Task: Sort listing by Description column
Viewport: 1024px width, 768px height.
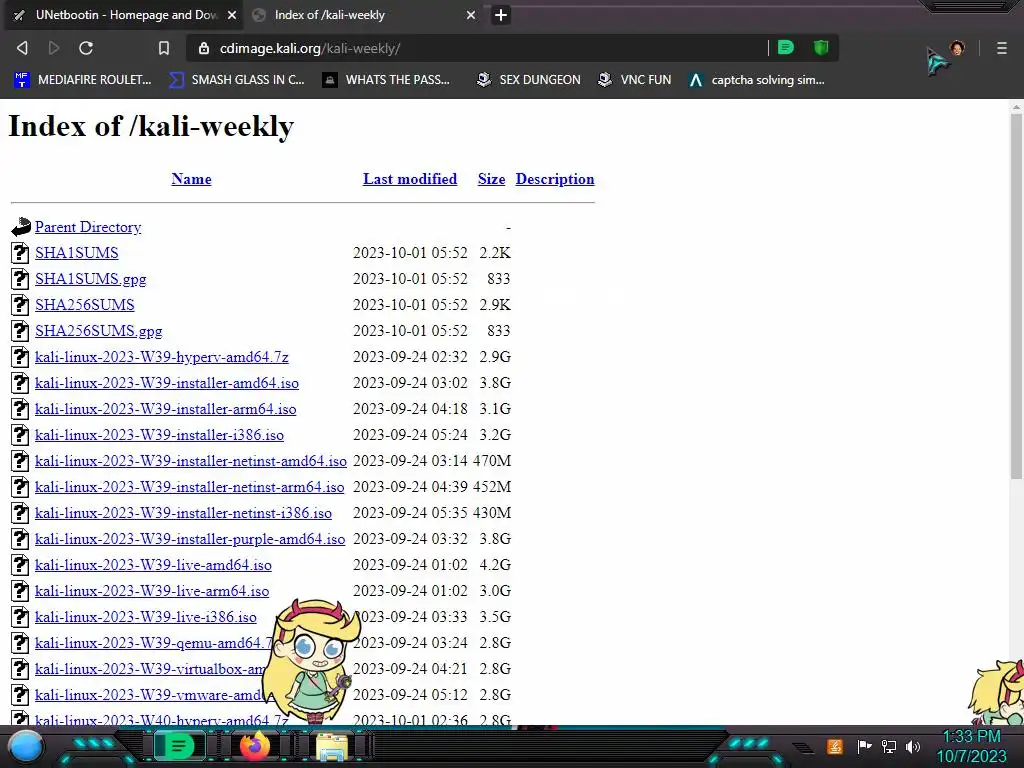Action: click(555, 179)
